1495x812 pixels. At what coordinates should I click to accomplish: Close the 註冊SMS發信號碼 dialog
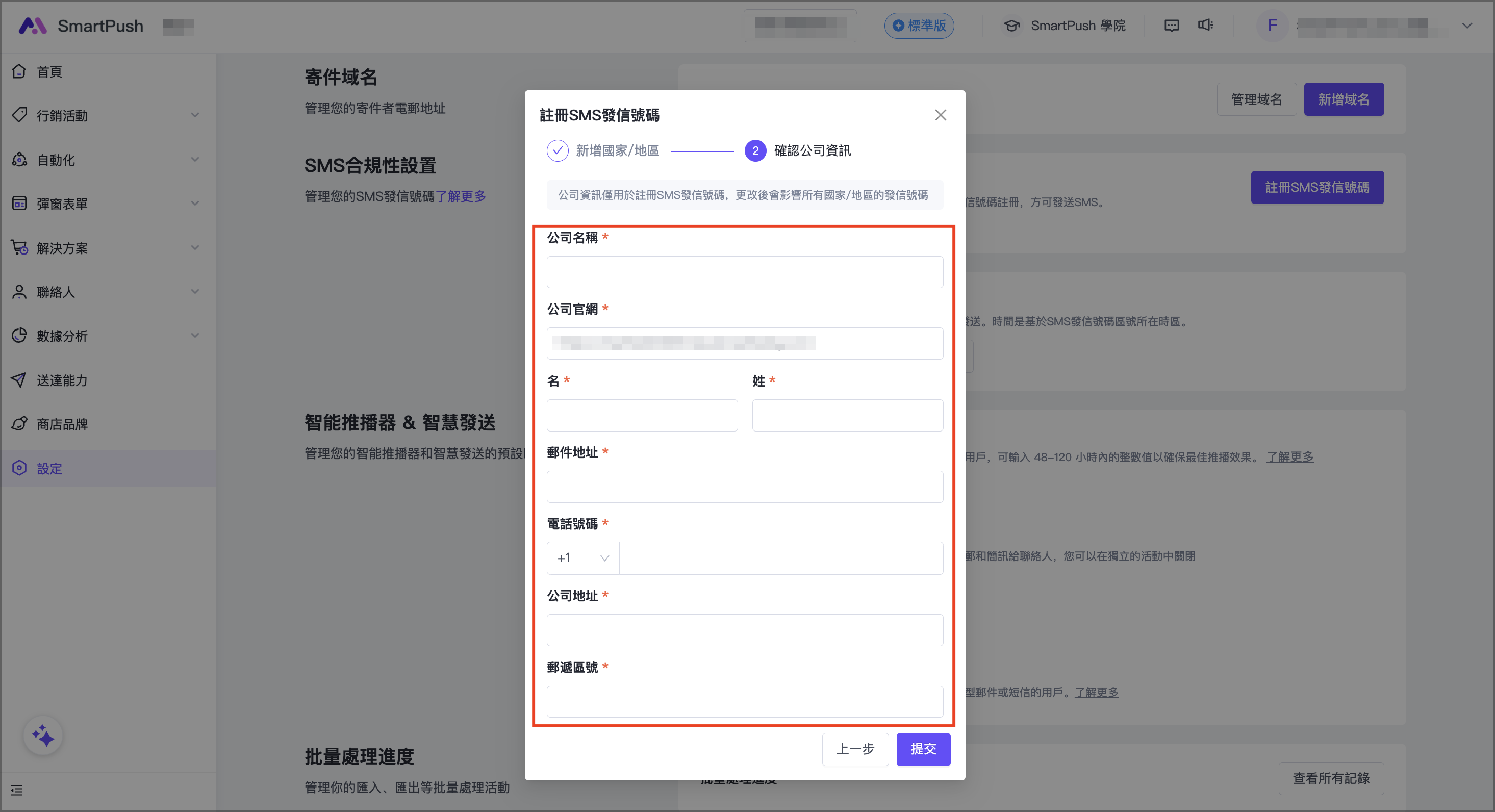coord(940,115)
